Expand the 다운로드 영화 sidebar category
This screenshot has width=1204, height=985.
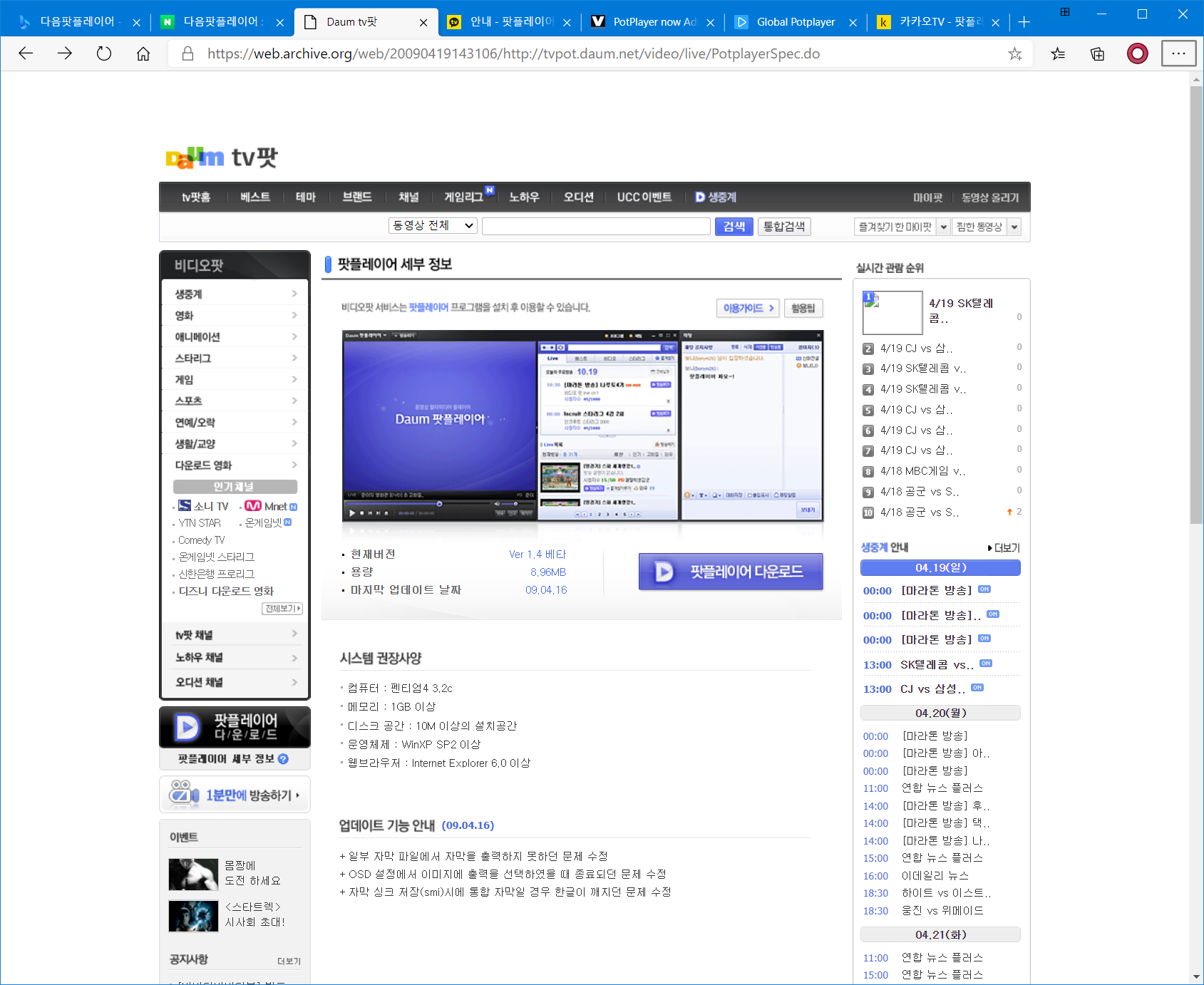pos(235,465)
